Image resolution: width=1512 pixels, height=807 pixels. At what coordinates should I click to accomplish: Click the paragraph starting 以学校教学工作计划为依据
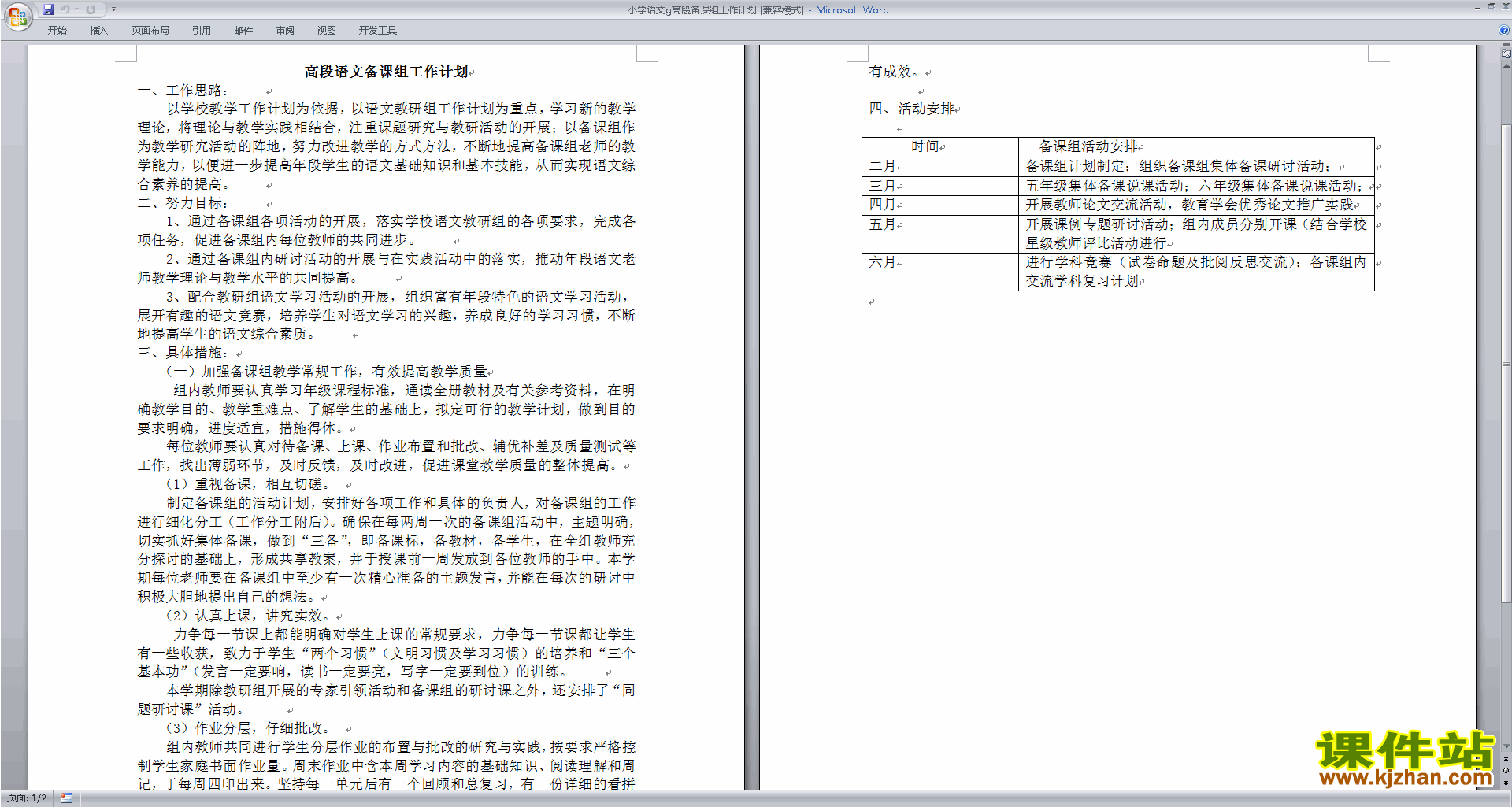point(387,146)
